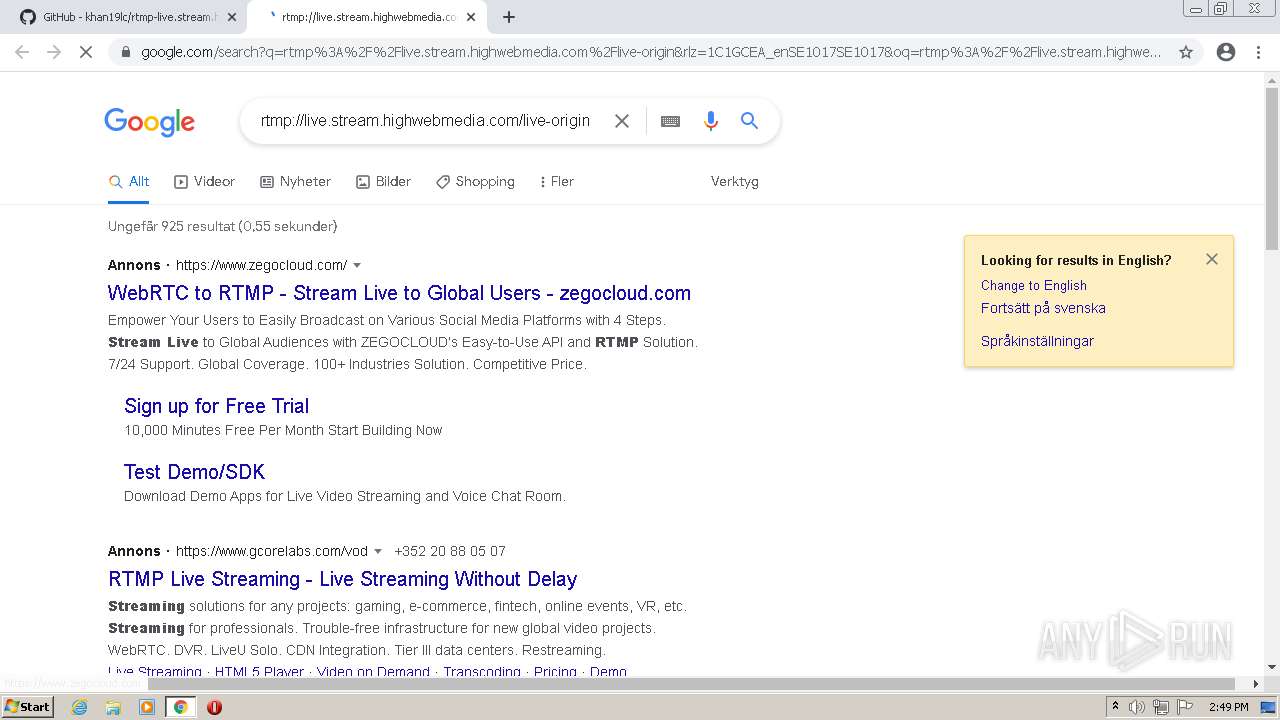Switch to Bilder results

(384, 182)
